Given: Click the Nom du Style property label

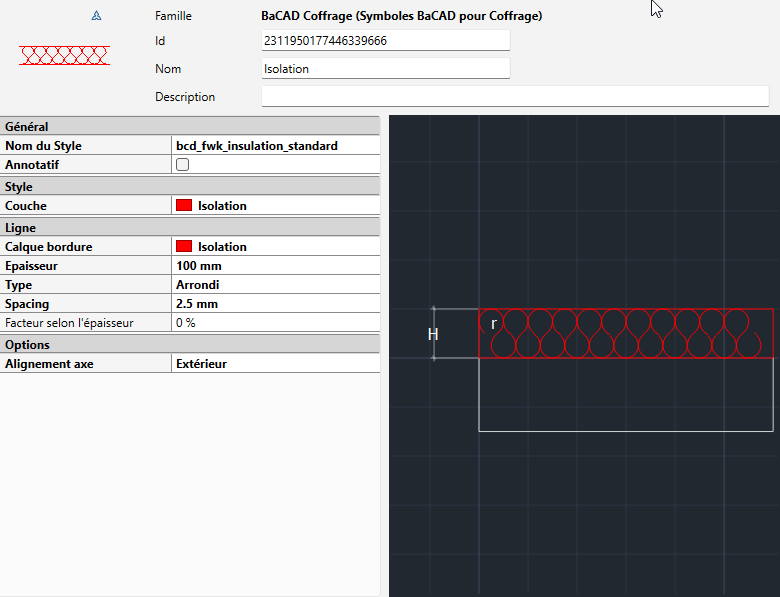Looking at the screenshot, I should pos(43,146).
